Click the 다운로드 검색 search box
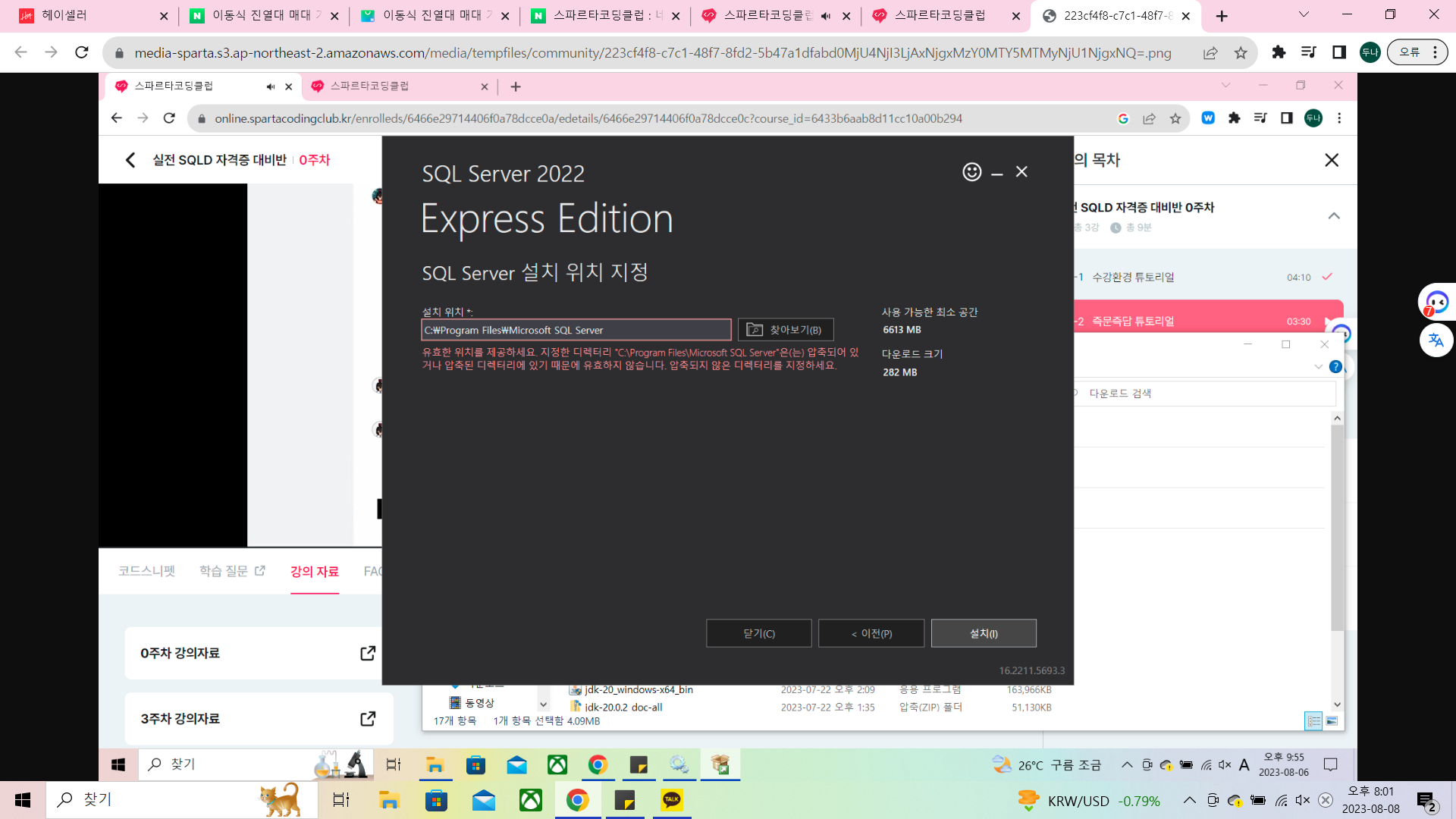The height and width of the screenshot is (819, 1456). pyautogui.click(x=1204, y=394)
